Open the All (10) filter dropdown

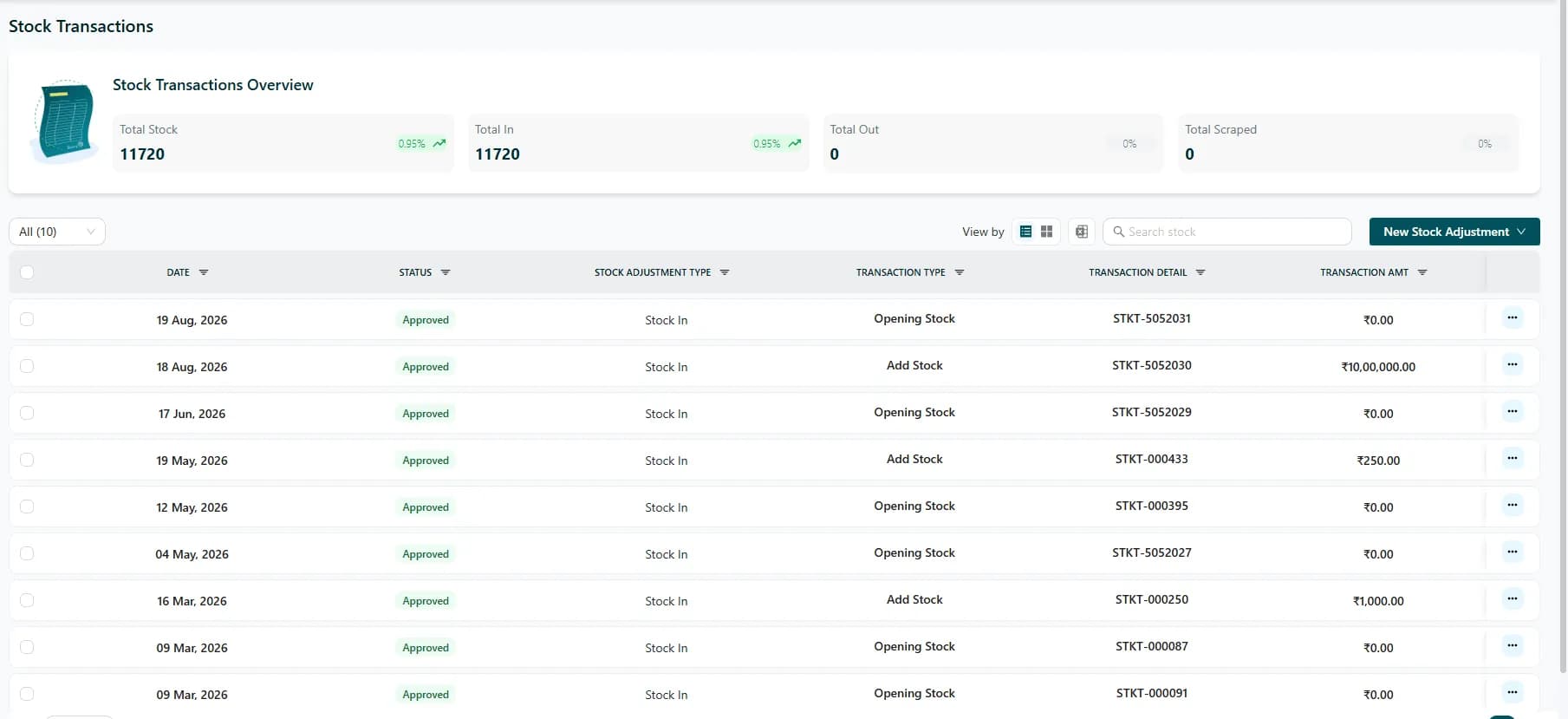tap(57, 232)
